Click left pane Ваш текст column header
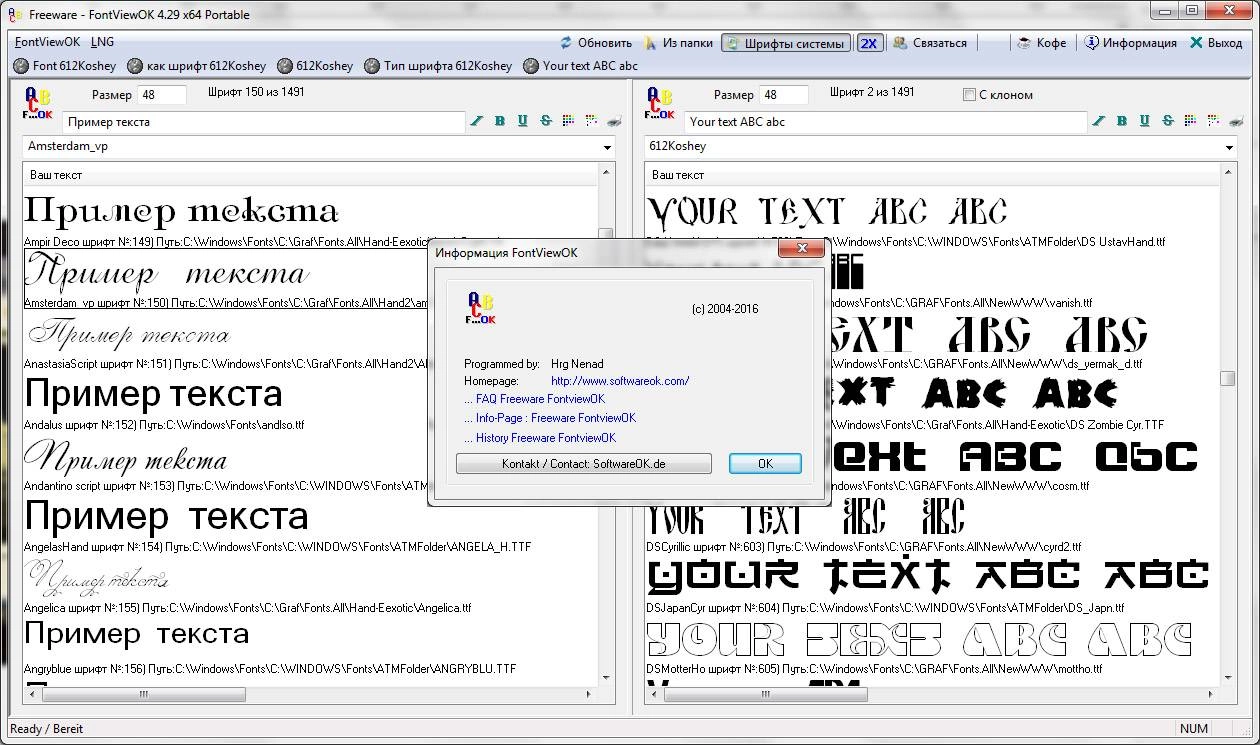 pos(310,175)
